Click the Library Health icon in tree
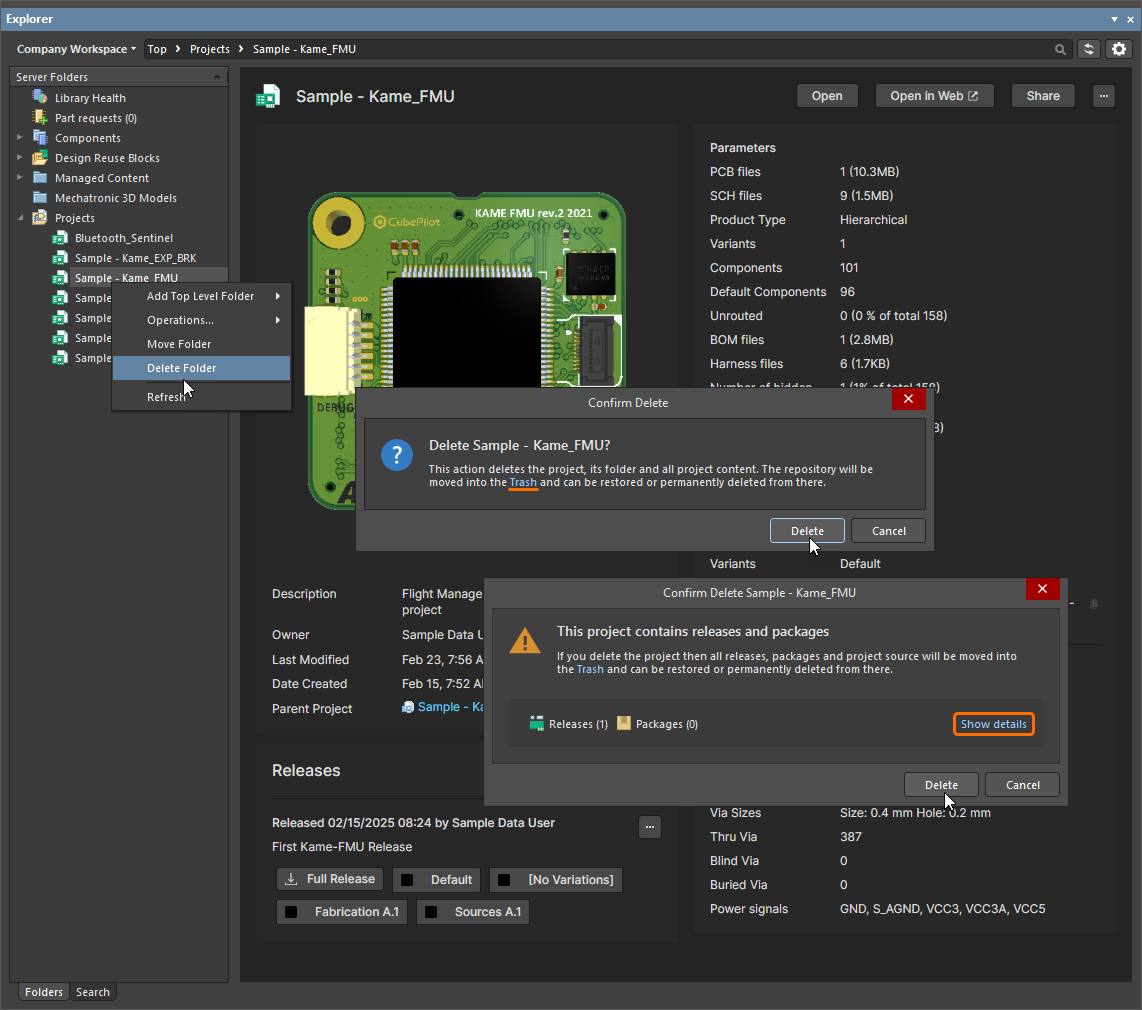Viewport: 1142px width, 1010px height. click(40, 98)
